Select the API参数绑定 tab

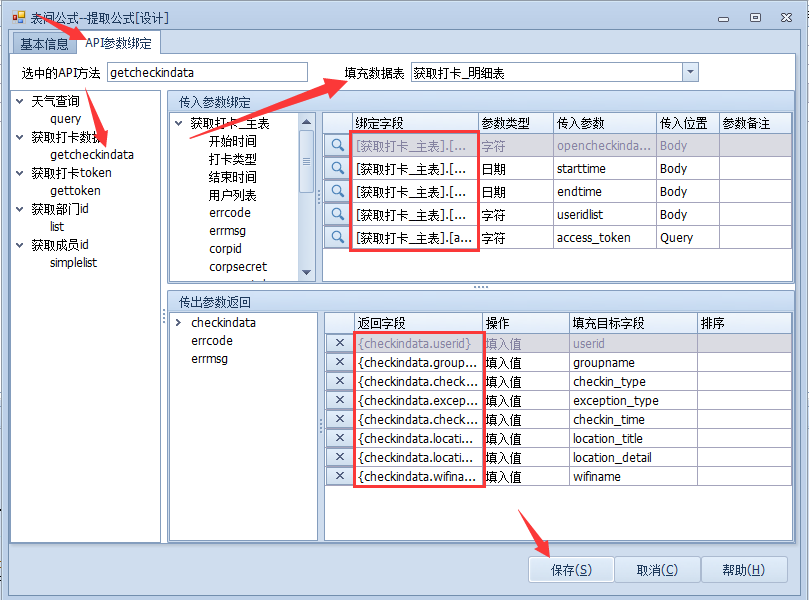[x=118, y=43]
